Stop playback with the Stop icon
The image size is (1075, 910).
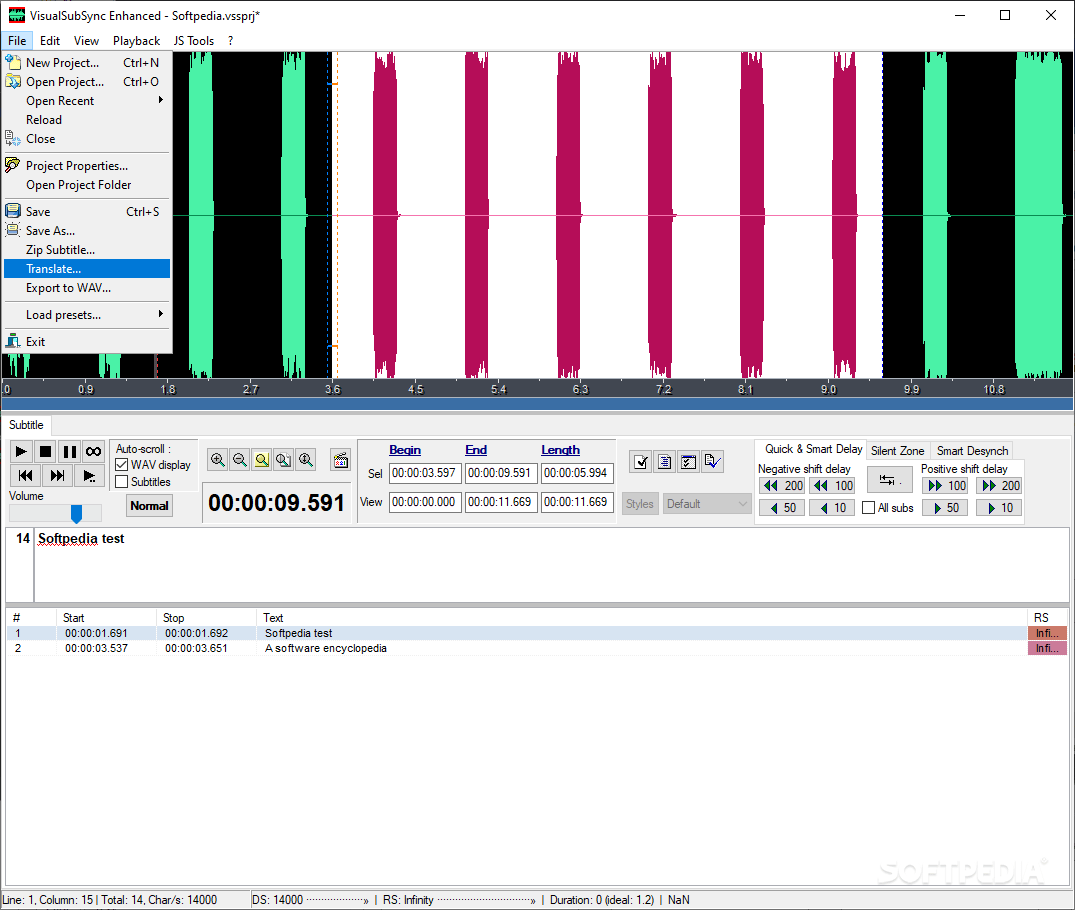click(46, 451)
